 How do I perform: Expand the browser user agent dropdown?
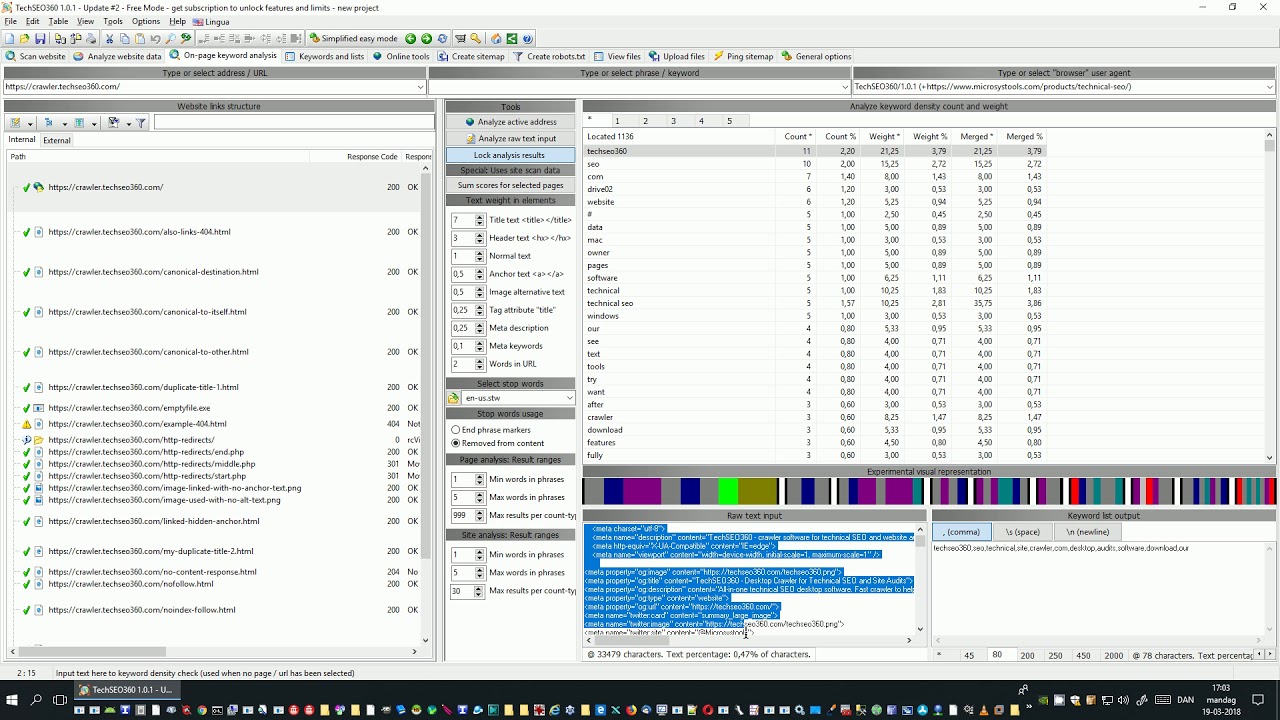coord(1269,87)
